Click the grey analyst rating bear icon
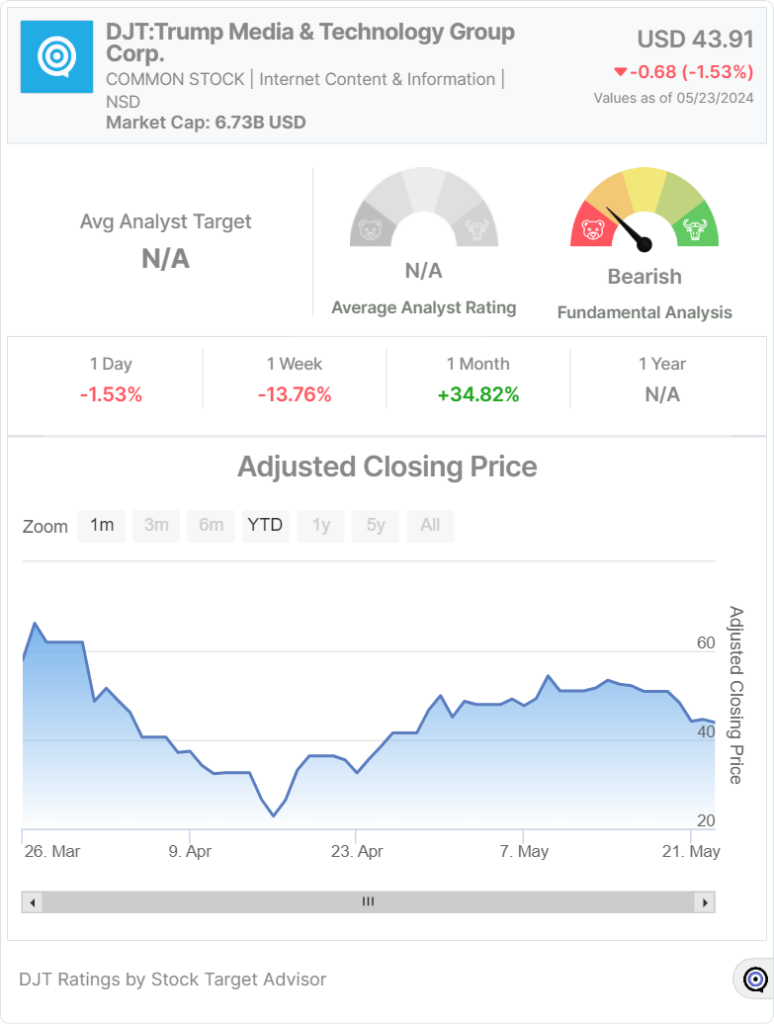The height and width of the screenshot is (1024, 774). 371,231
